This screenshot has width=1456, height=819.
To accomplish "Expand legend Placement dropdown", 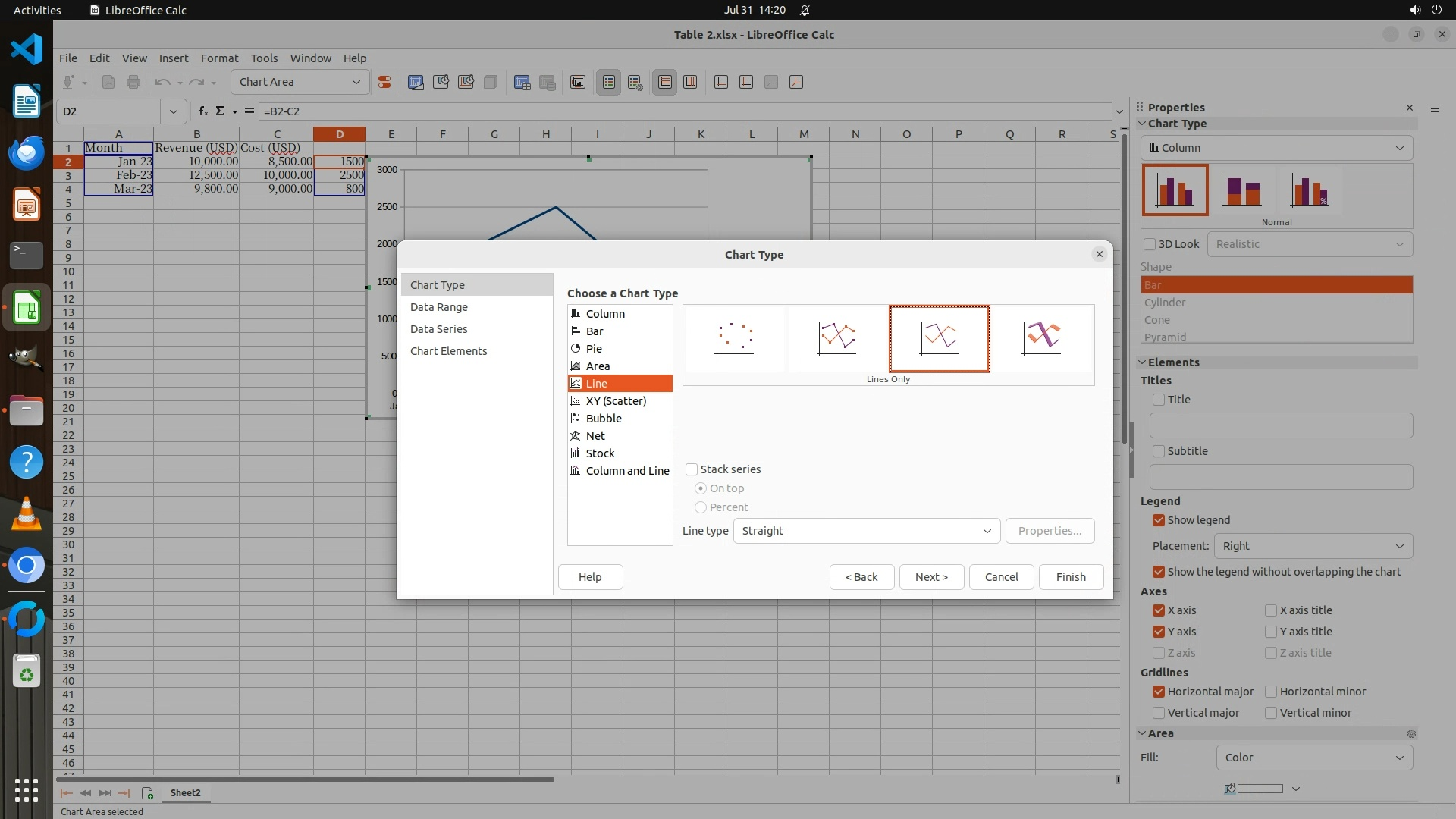I will coord(1313,546).
